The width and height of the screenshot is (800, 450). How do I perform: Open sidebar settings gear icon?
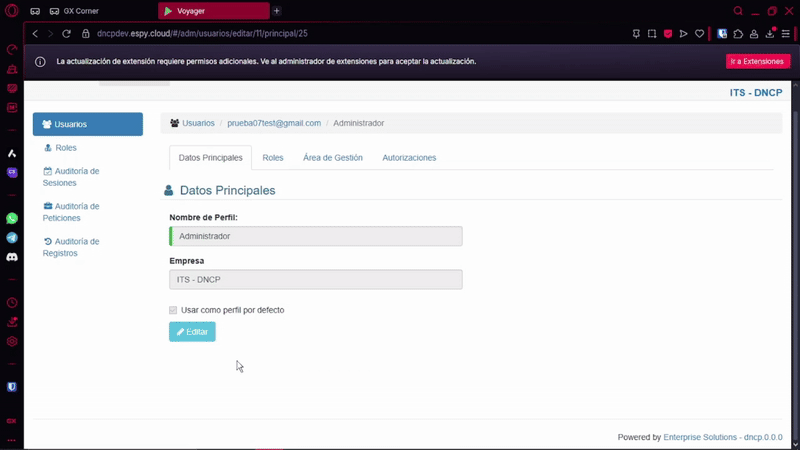[12, 341]
